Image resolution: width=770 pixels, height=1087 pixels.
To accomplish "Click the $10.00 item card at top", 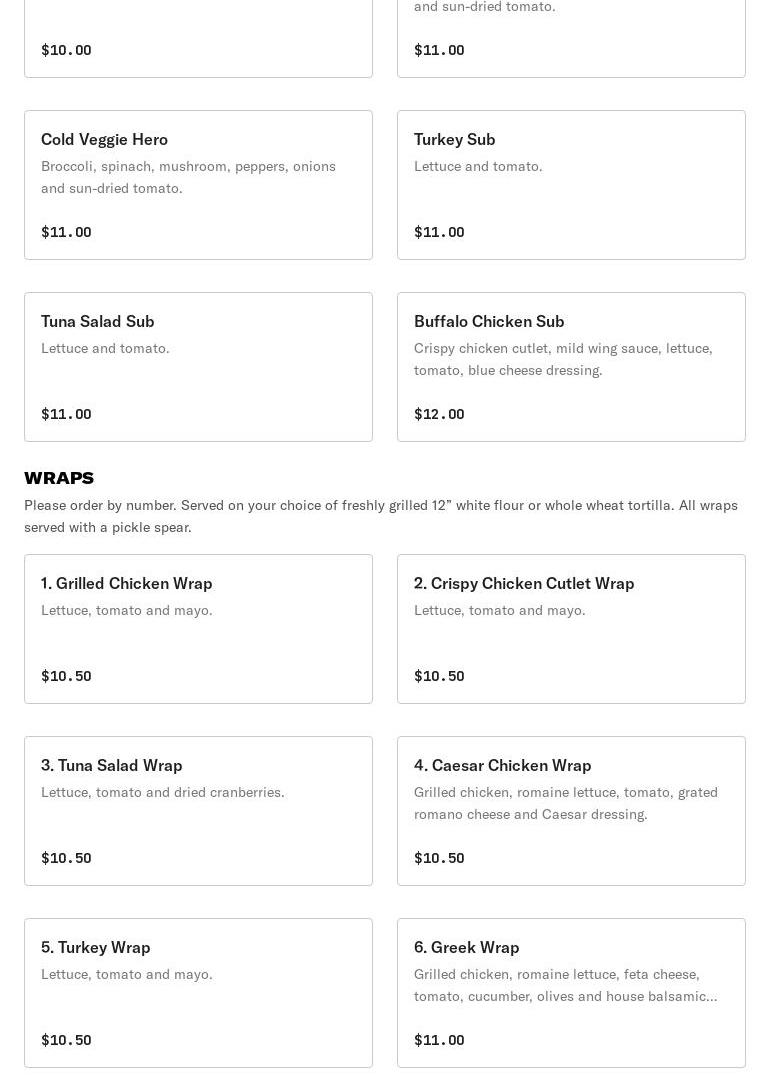I will point(198,40).
